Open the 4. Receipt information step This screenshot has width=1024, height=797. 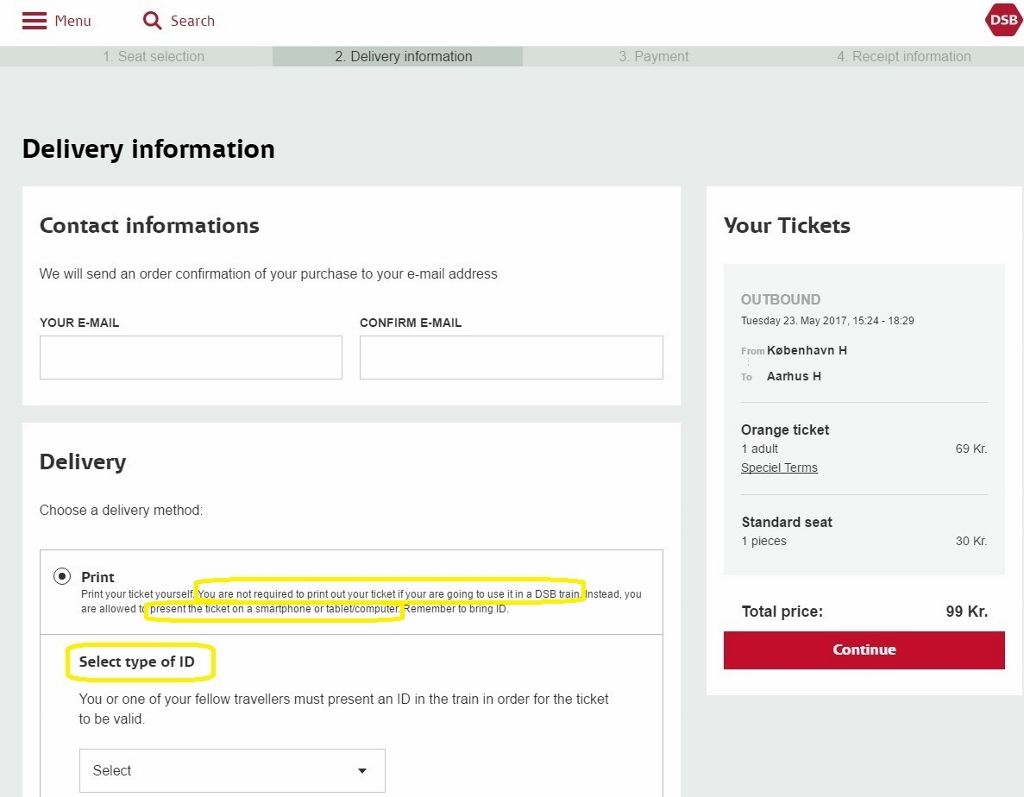click(x=903, y=56)
